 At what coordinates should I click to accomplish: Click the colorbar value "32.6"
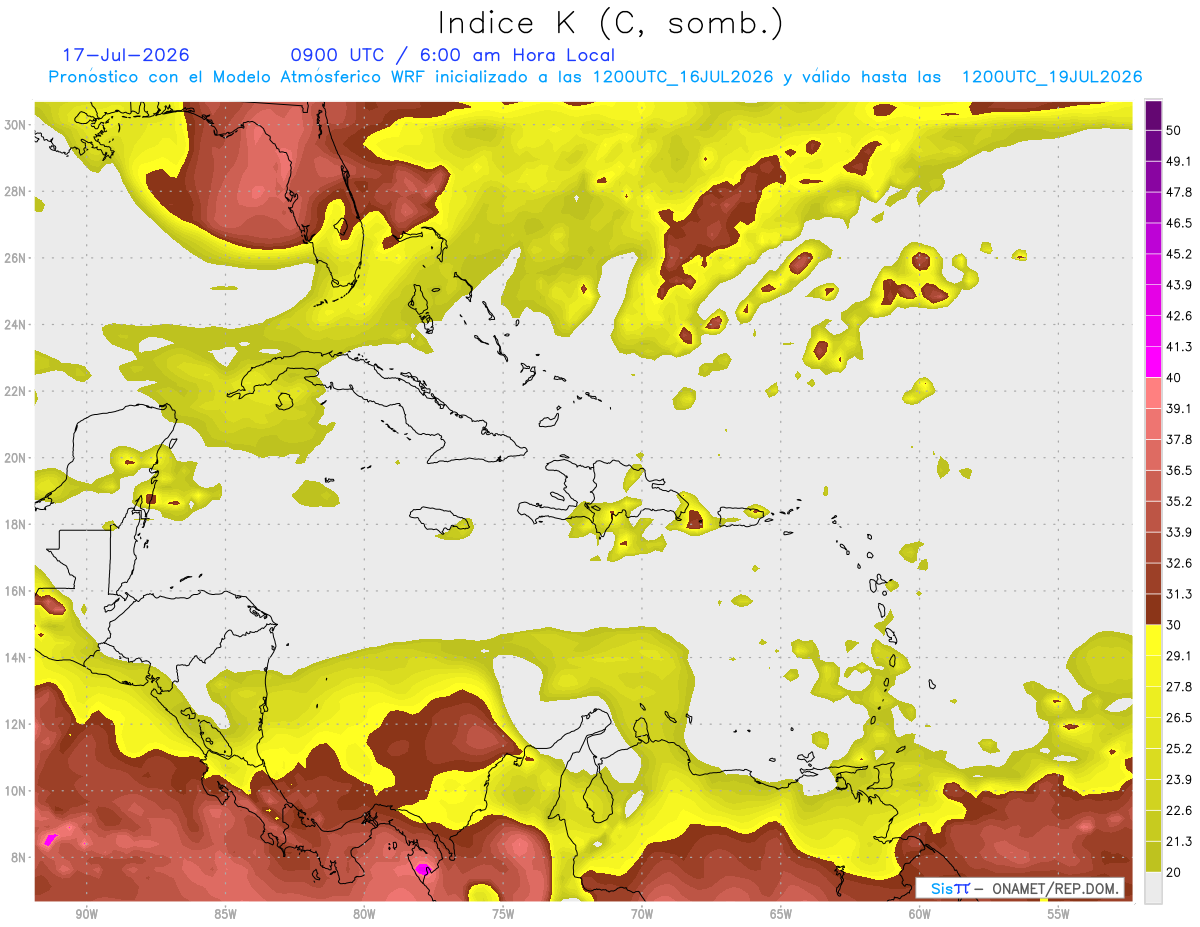[x=1179, y=563]
